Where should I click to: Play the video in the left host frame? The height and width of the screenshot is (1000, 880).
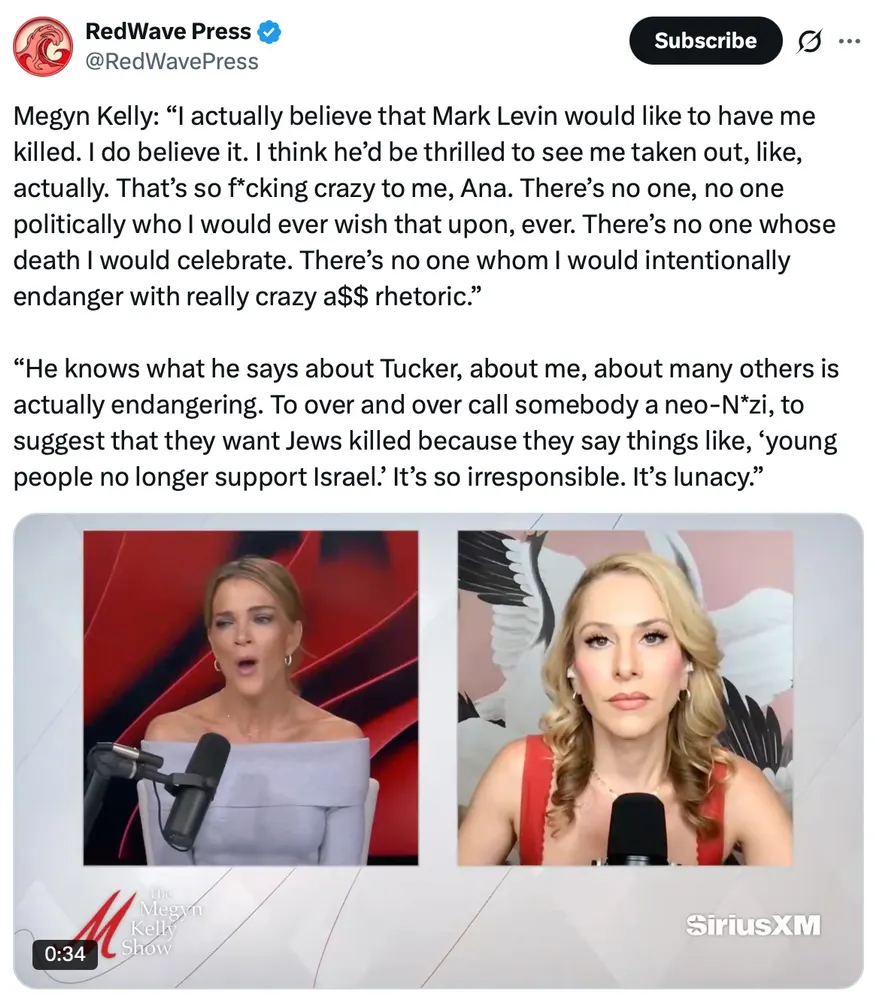click(x=251, y=698)
